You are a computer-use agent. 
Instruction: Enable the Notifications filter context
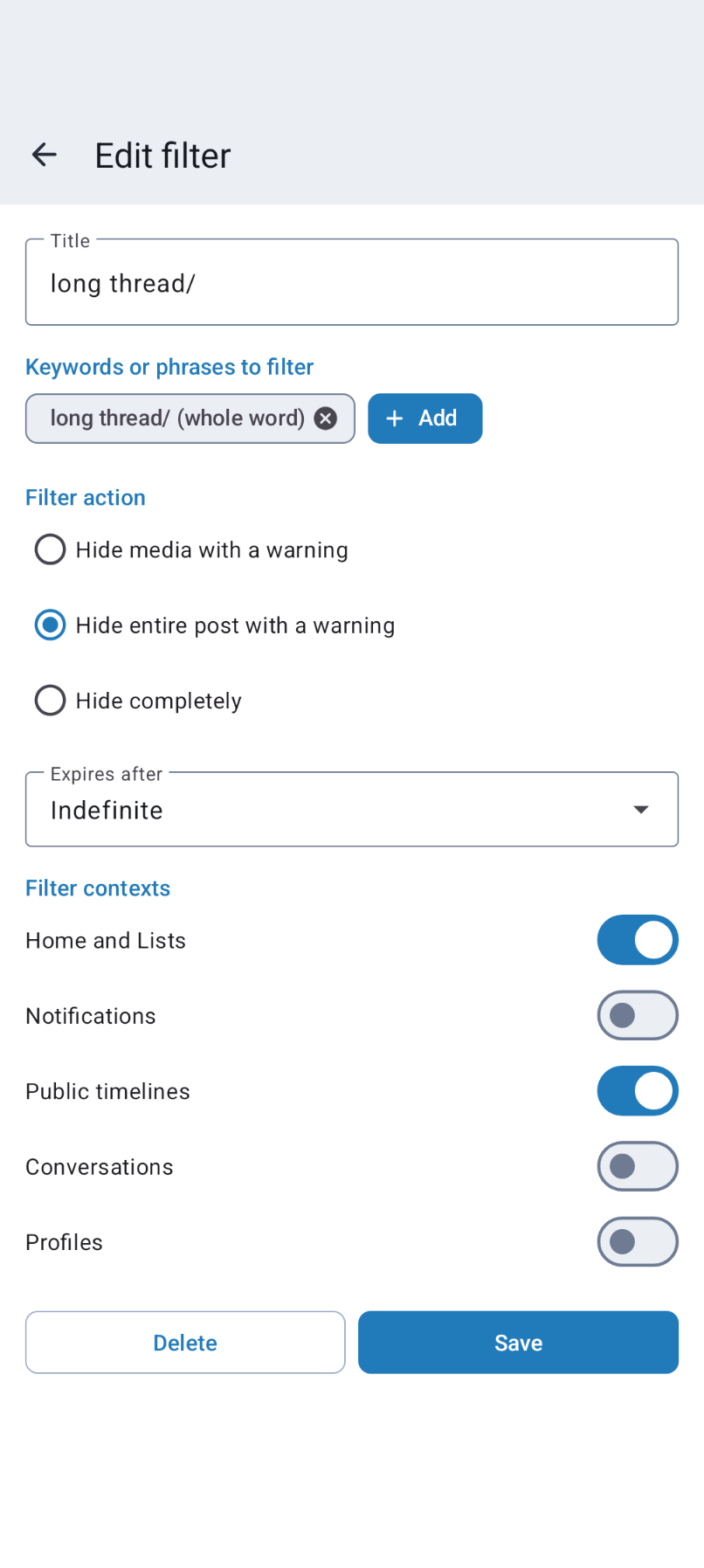637,1015
